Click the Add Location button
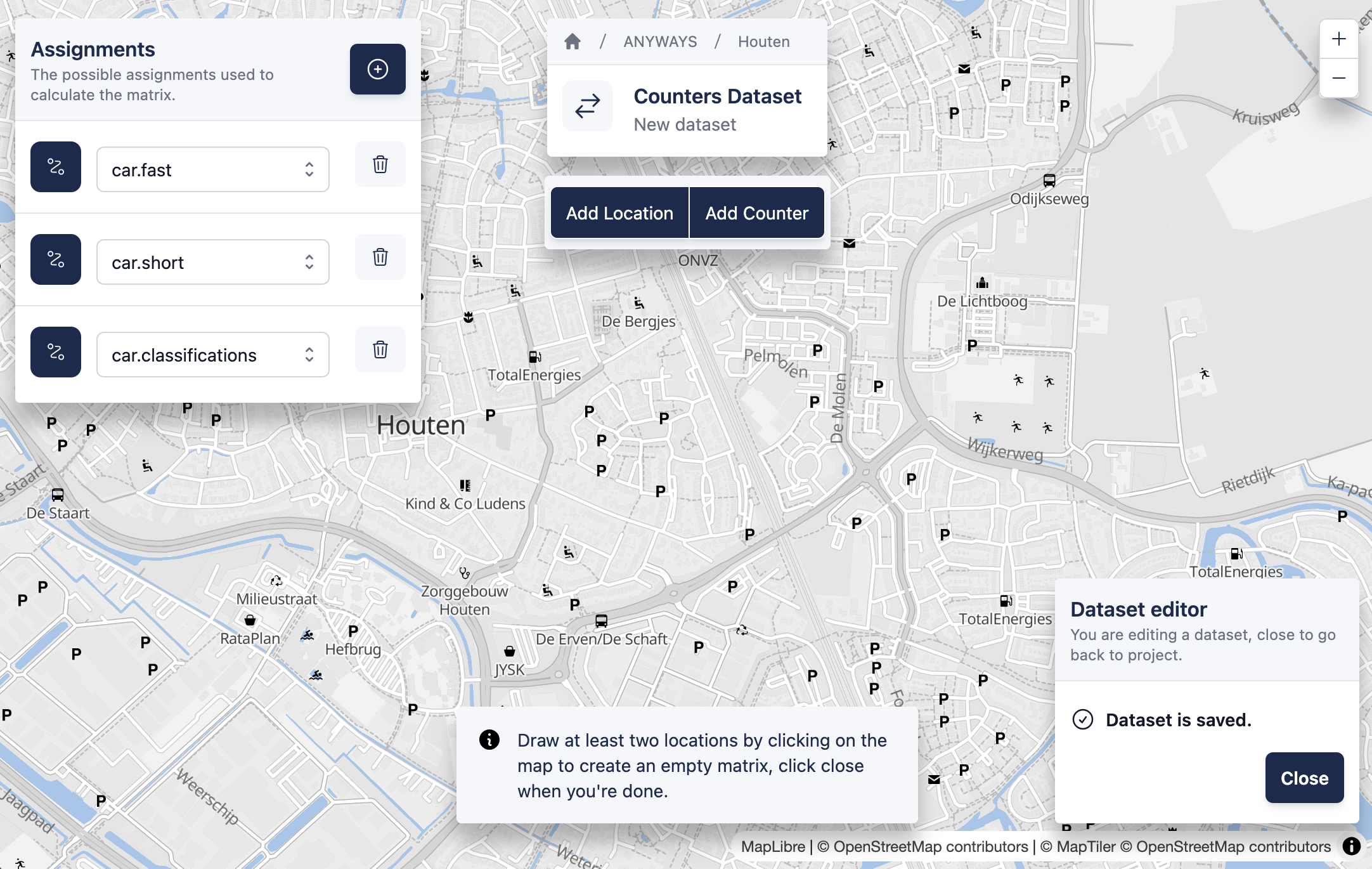The image size is (1372, 869). click(619, 212)
